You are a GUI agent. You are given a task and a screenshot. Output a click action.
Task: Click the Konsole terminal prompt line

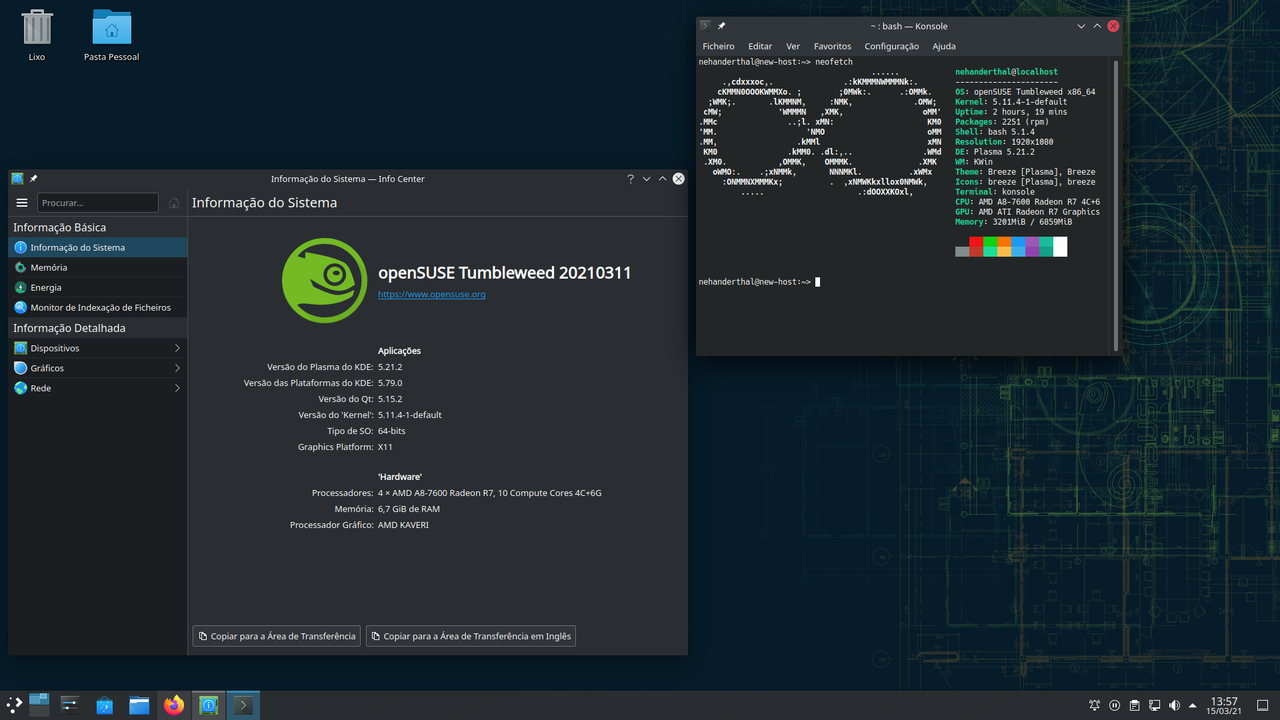pyautogui.click(x=759, y=282)
